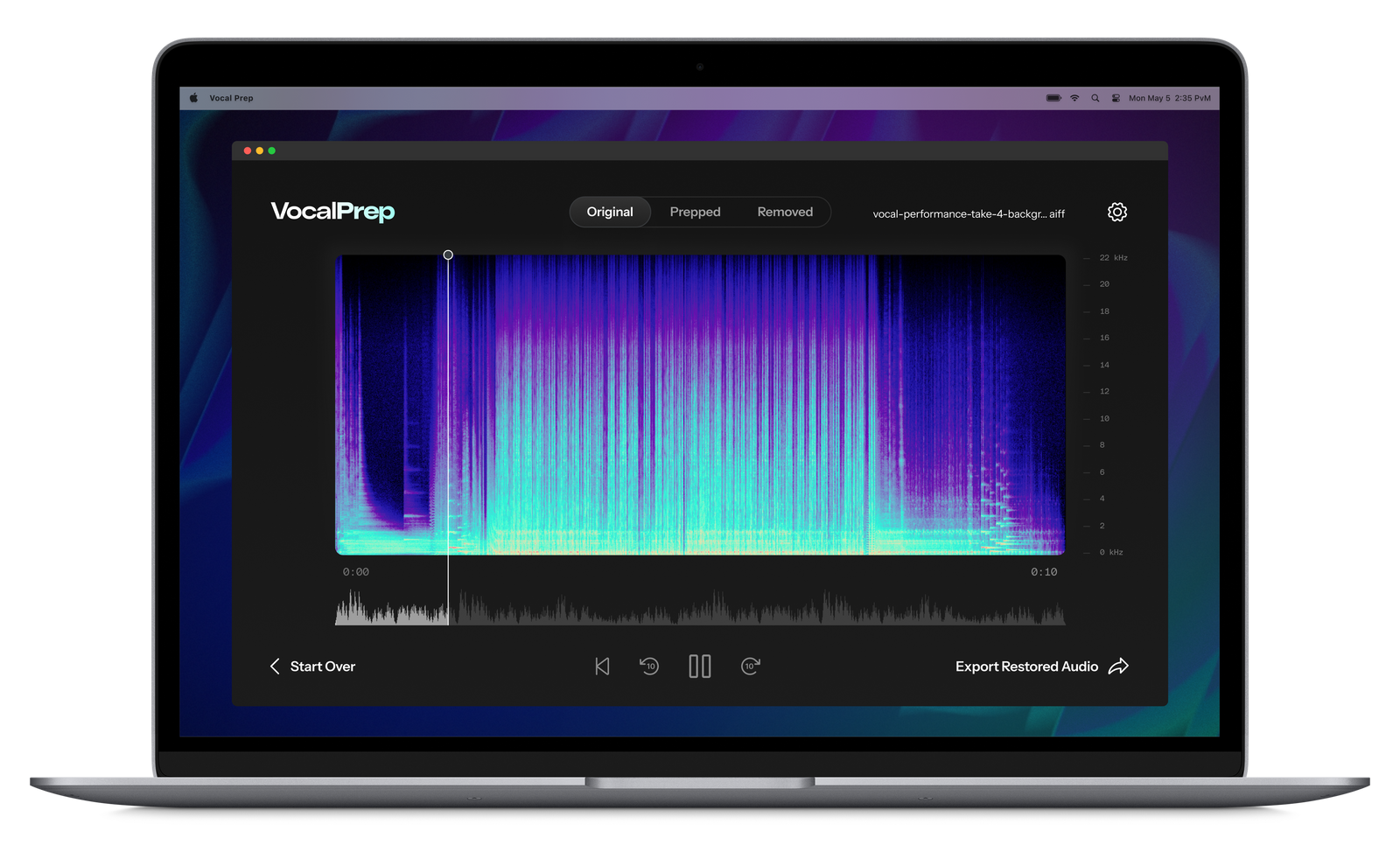1400x845 pixels.
Task: Open Control Center in the menu bar
Action: 1116,98
